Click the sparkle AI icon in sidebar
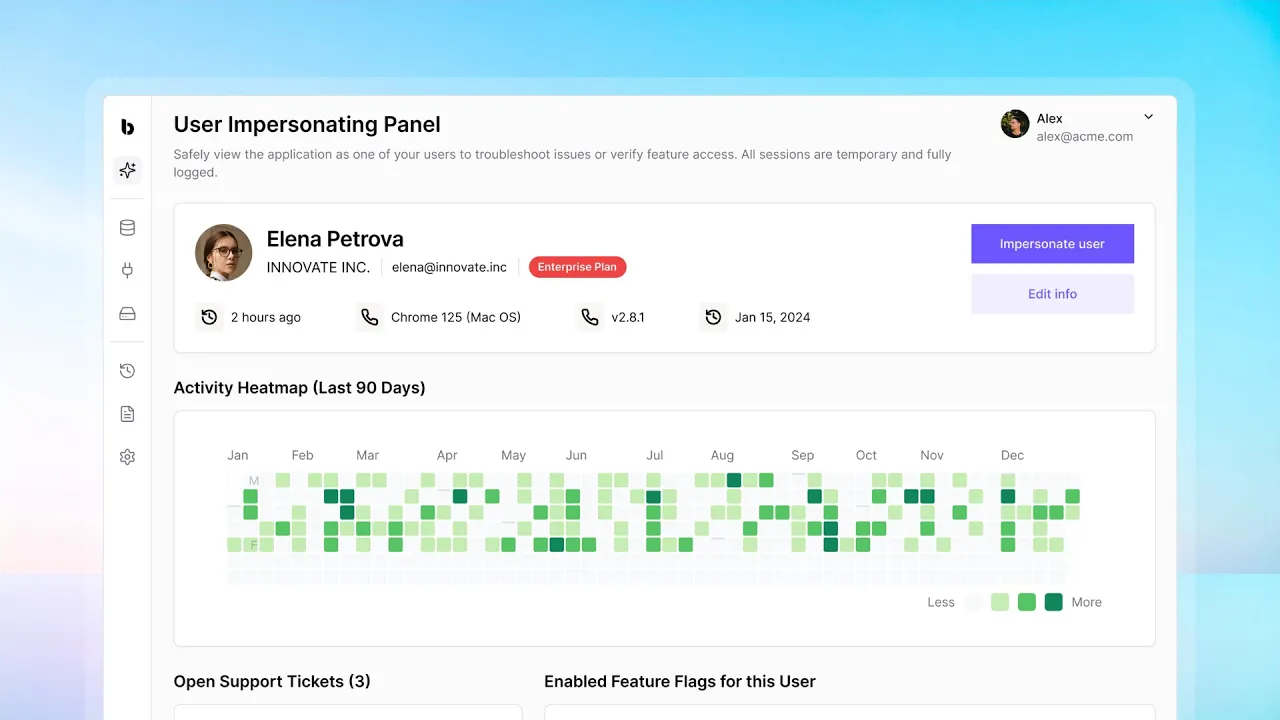Screen dimensions: 1280x720 click(127, 170)
